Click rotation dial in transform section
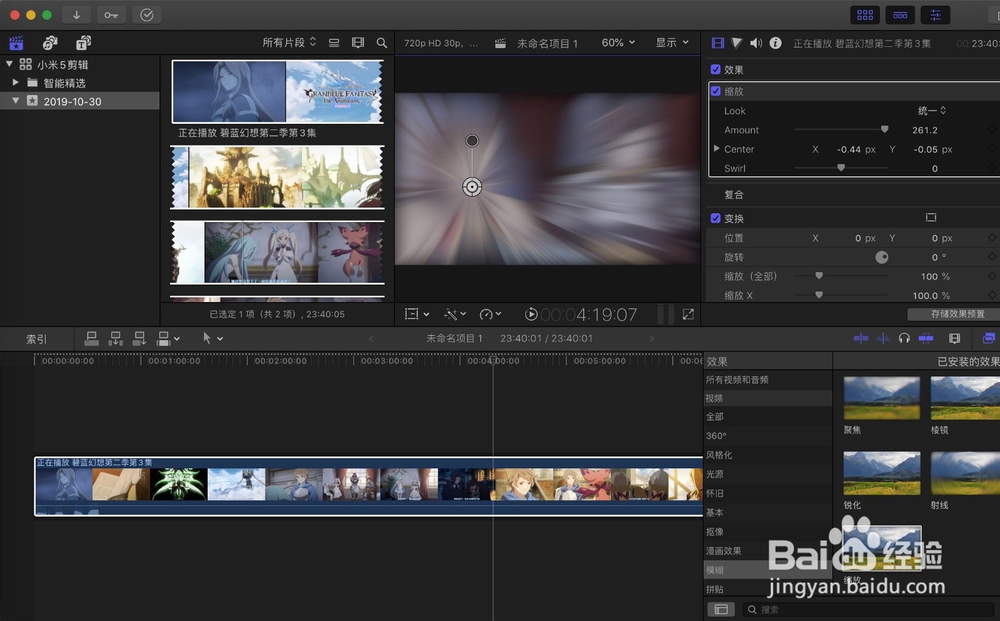Screen dimensions: 1000x621 pos(881,257)
